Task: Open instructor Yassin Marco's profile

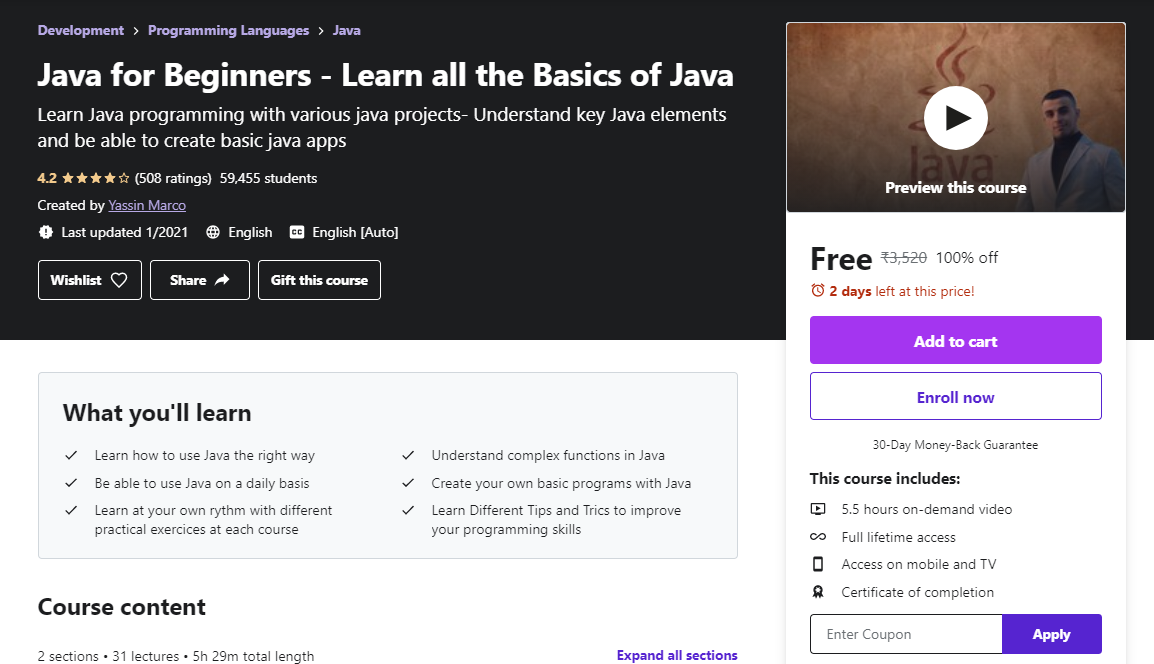Action: (x=147, y=205)
